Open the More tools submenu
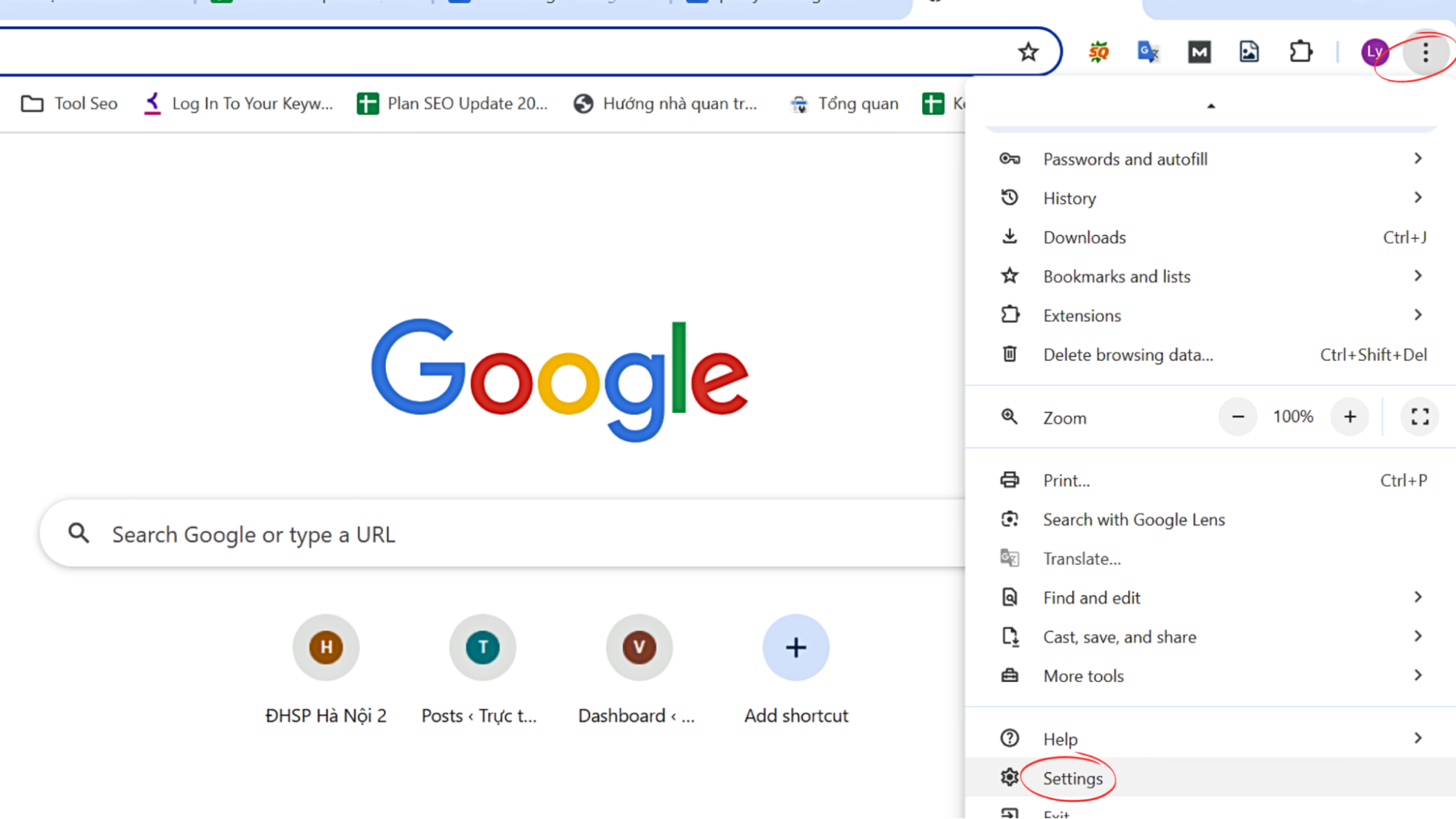 (x=1083, y=676)
